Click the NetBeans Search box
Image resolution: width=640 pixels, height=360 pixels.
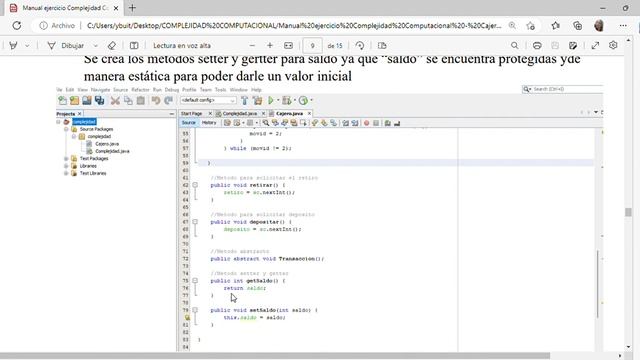click(562, 89)
